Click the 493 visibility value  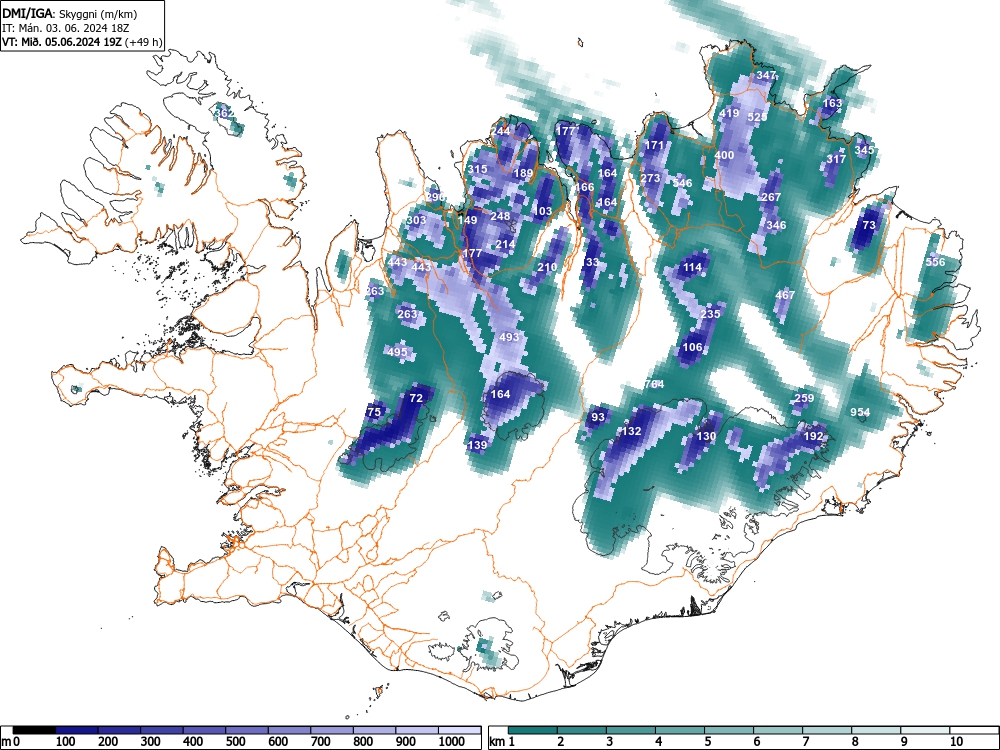coord(509,337)
